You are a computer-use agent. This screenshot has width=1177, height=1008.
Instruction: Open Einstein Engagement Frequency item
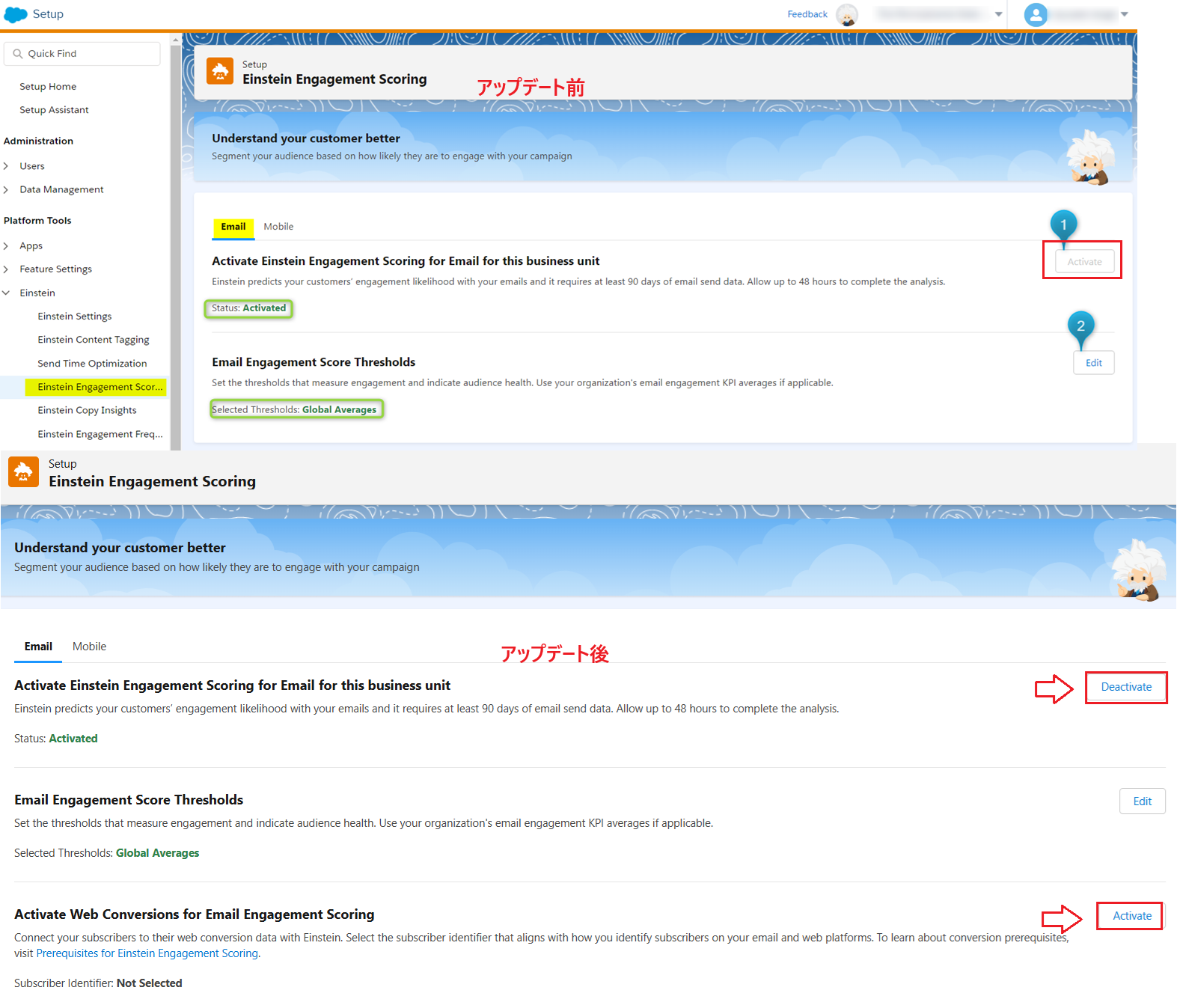click(x=100, y=435)
